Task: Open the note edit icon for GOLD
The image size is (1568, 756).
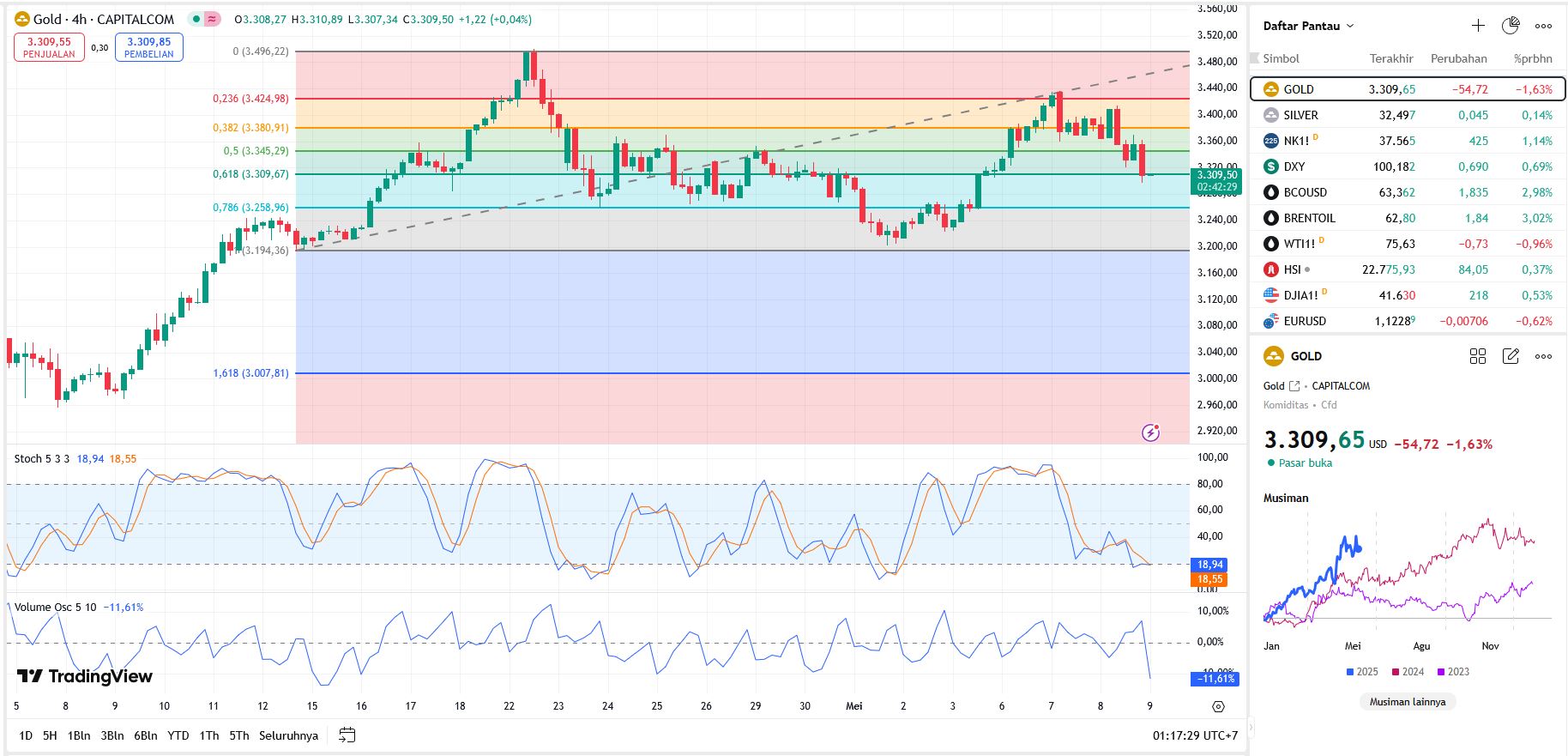Action: point(1511,356)
